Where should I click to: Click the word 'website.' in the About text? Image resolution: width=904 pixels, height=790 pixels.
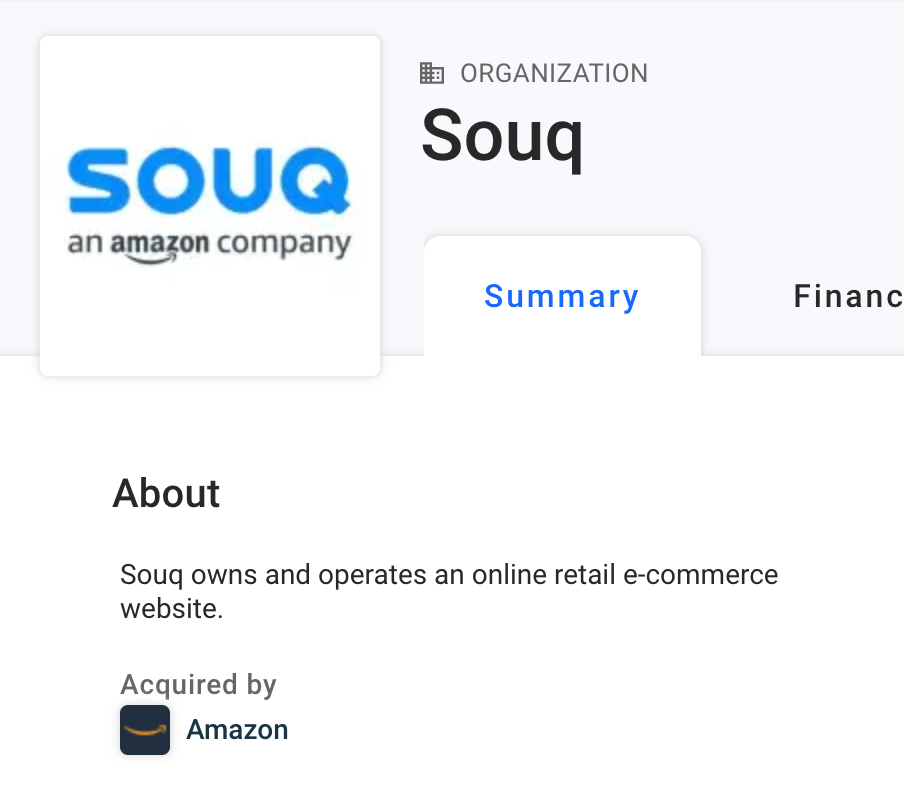(171, 608)
